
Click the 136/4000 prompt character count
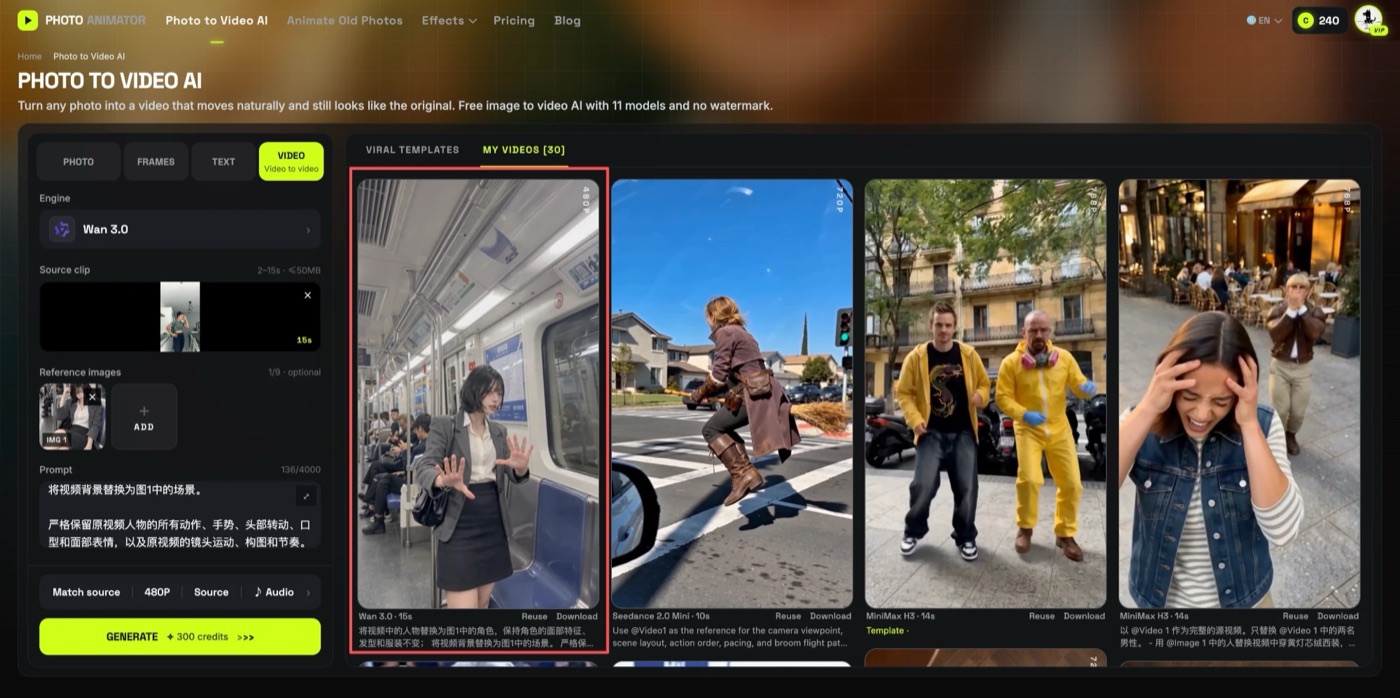pyautogui.click(x=301, y=470)
